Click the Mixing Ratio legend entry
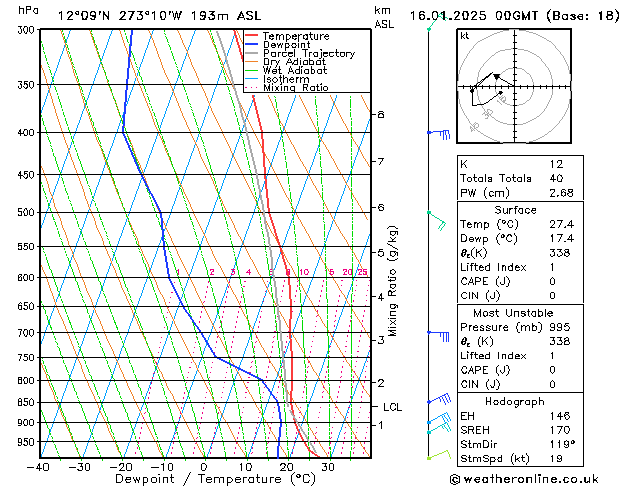This screenshot has width=629, height=486. click(286, 87)
